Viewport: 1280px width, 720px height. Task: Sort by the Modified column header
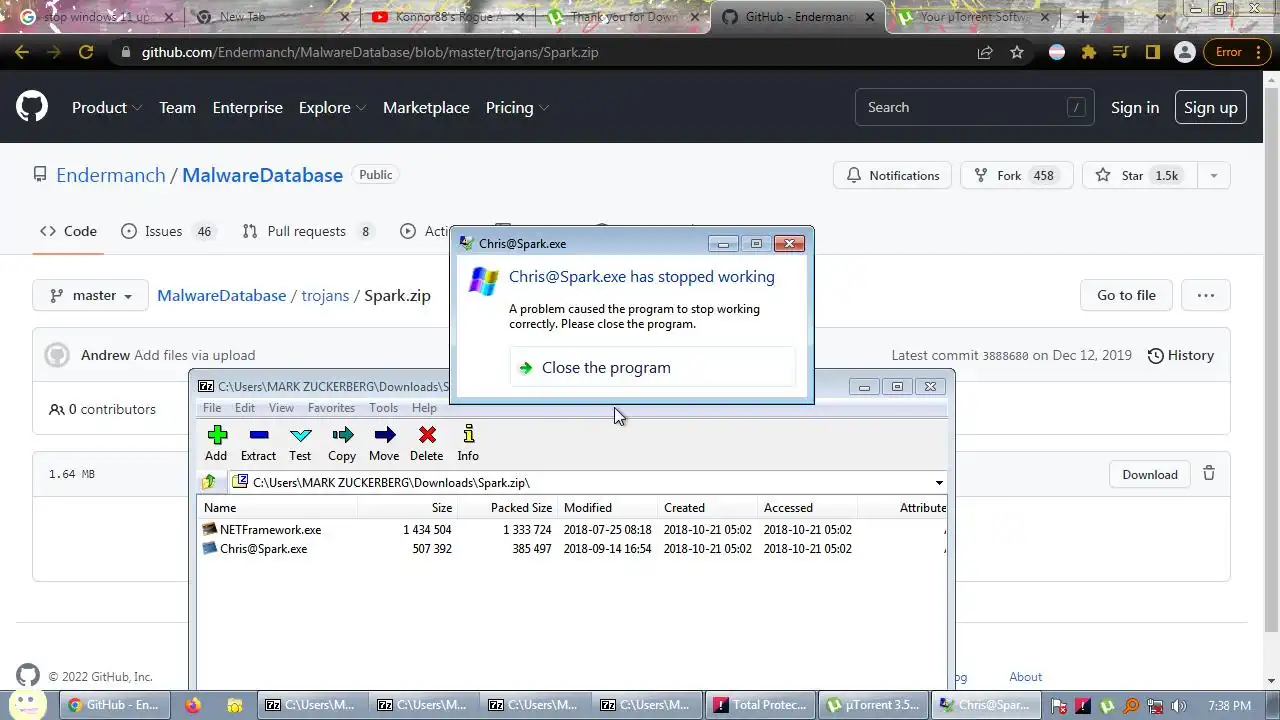pos(607,507)
